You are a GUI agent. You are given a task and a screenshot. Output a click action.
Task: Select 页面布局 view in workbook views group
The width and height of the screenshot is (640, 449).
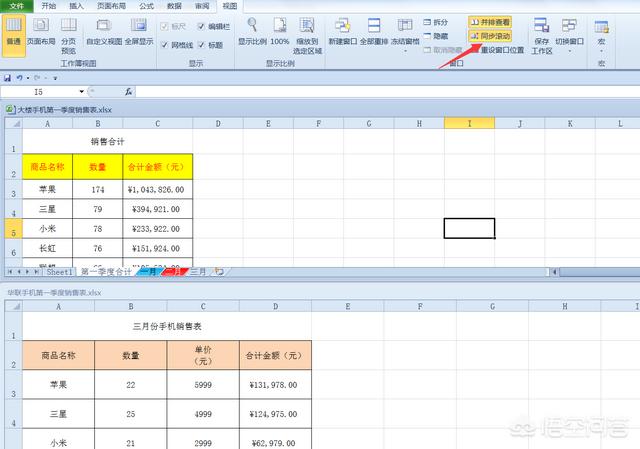41,32
